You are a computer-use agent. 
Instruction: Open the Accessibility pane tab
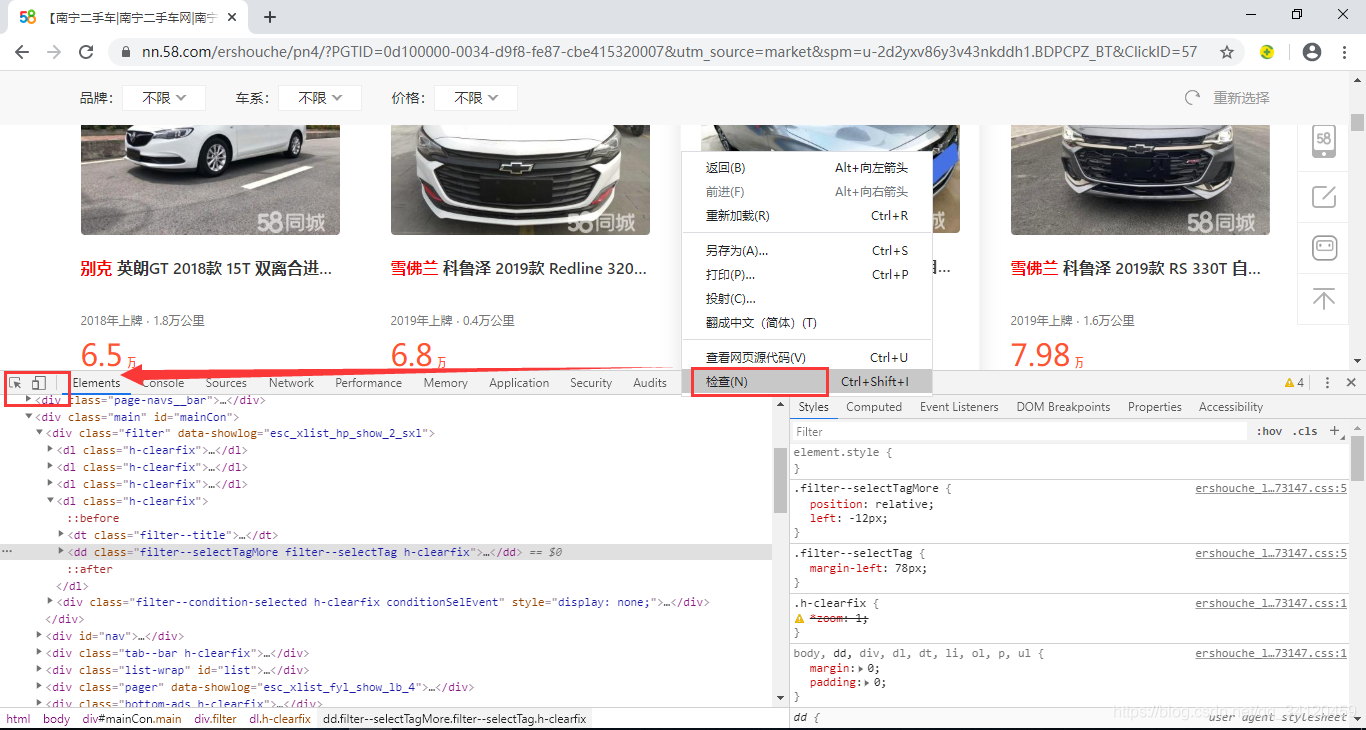point(1231,407)
